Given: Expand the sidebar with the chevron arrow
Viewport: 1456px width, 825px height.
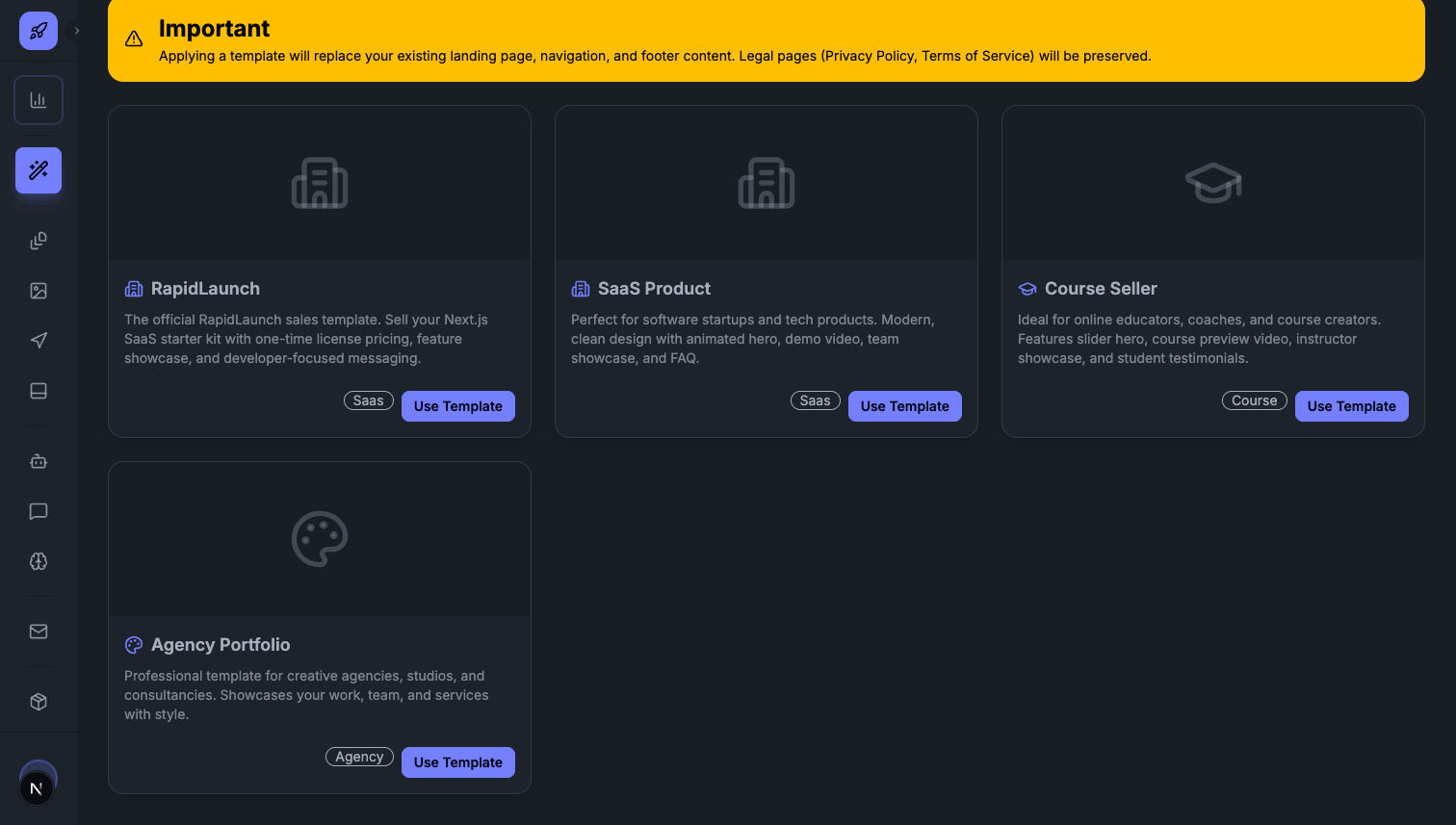Looking at the screenshot, I should click(77, 31).
